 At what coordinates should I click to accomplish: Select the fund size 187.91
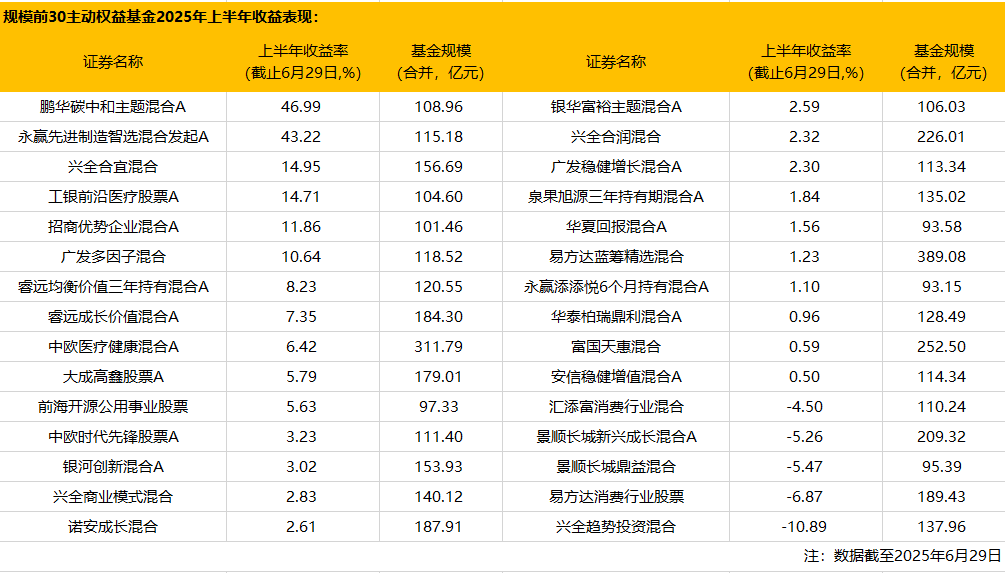click(438, 527)
